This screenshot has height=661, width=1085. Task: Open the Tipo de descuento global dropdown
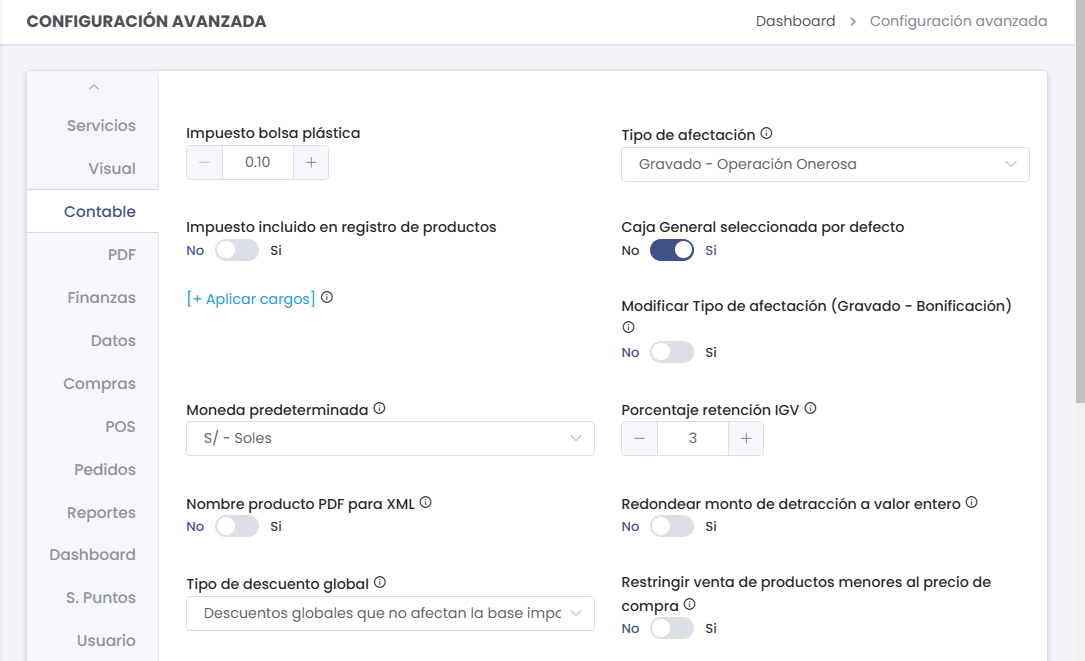point(390,613)
